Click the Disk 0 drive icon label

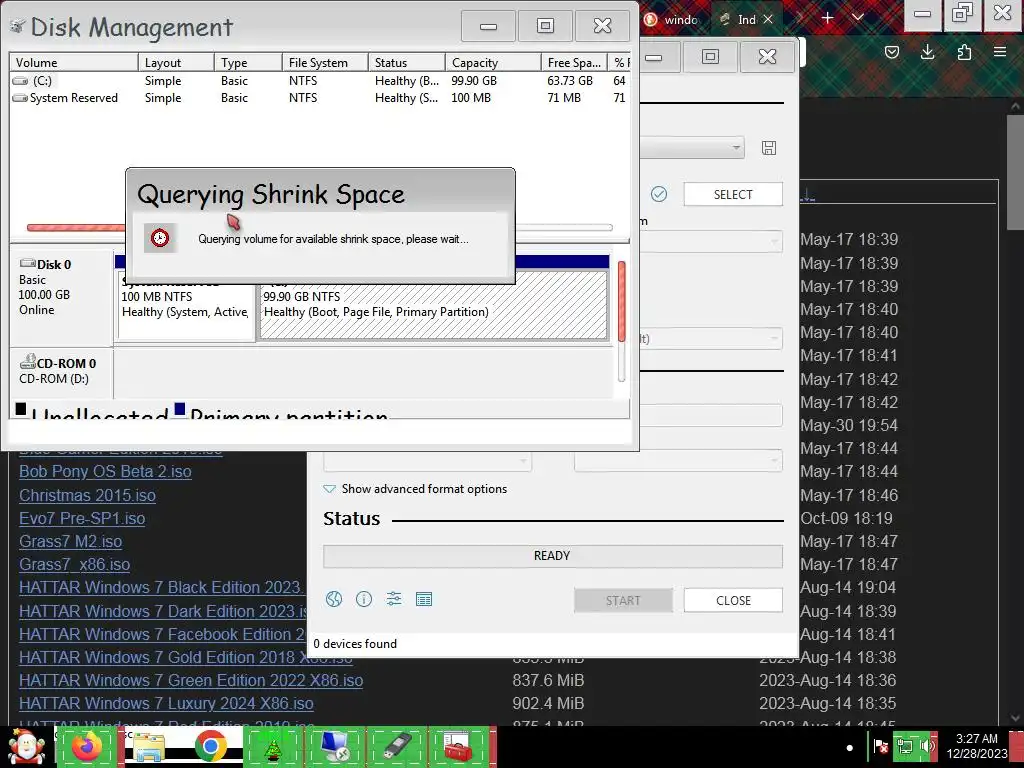(46, 264)
